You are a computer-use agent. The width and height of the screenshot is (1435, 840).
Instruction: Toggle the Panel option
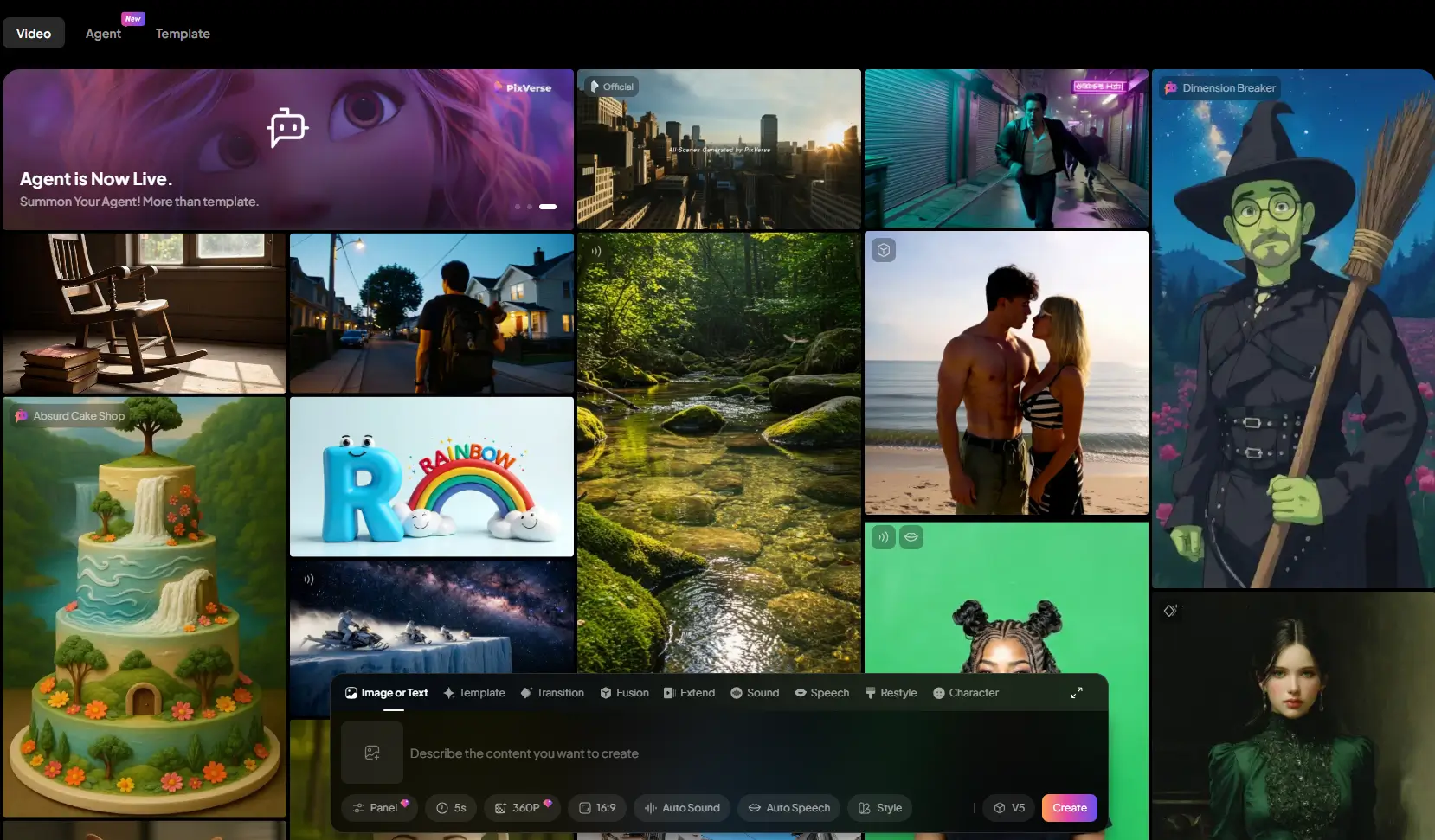tap(379, 808)
